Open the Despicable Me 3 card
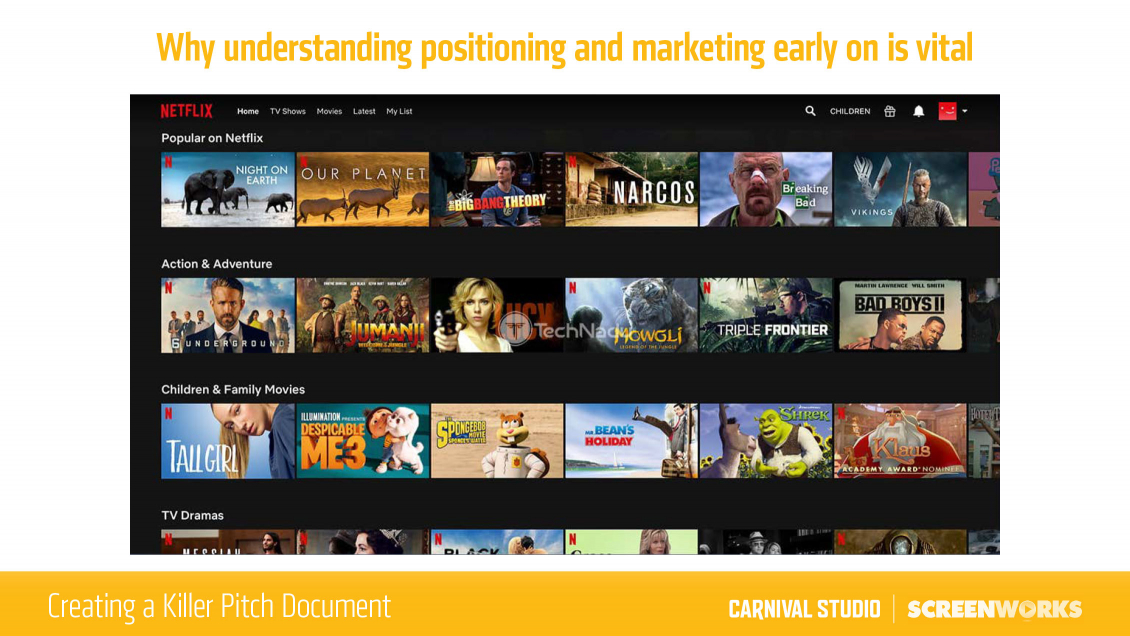This screenshot has height=636, width=1130. 363,441
